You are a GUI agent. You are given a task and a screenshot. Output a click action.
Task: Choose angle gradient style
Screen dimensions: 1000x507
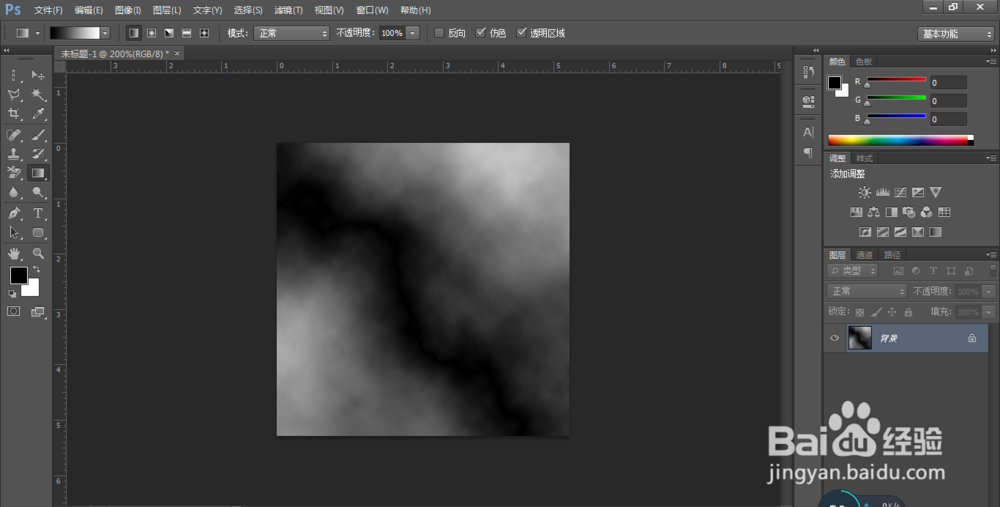[169, 33]
